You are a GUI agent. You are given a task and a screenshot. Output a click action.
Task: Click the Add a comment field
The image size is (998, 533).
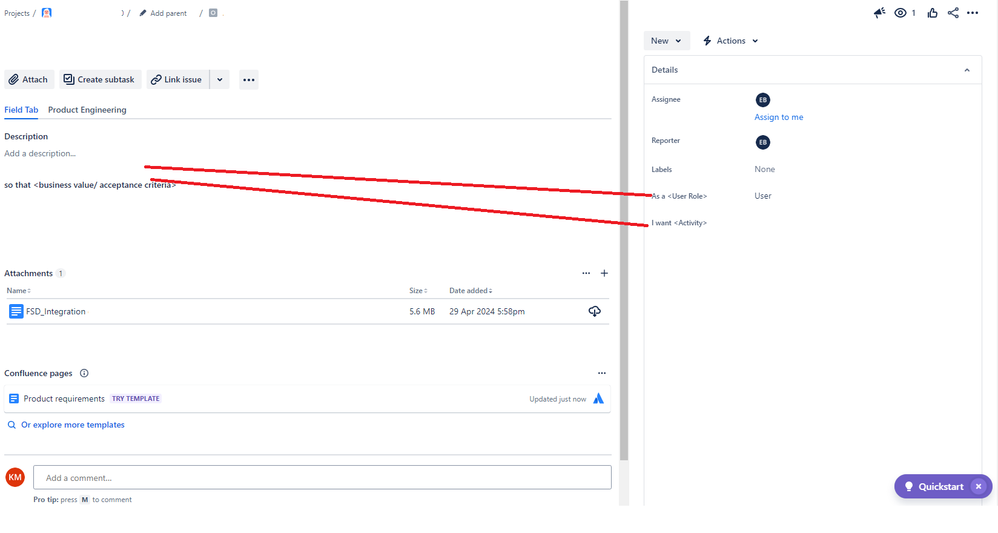click(322, 478)
